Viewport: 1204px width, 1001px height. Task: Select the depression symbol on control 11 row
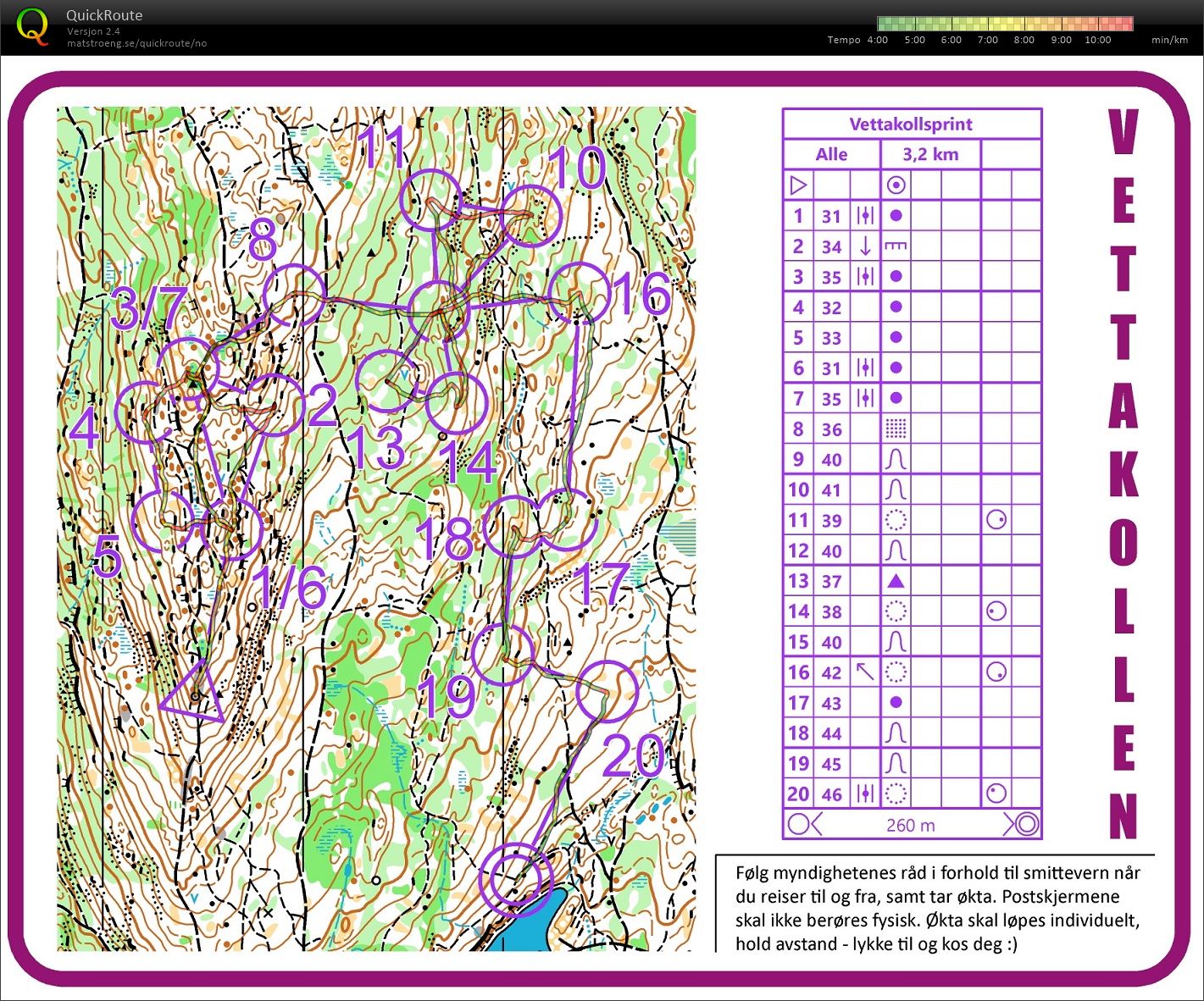(x=896, y=520)
